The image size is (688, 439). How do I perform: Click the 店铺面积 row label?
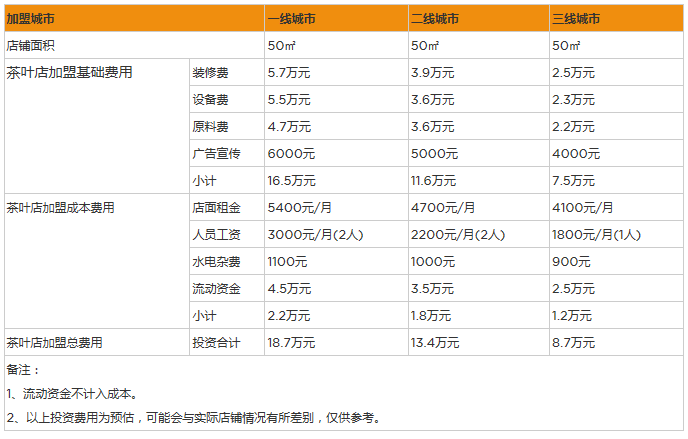click(31, 46)
